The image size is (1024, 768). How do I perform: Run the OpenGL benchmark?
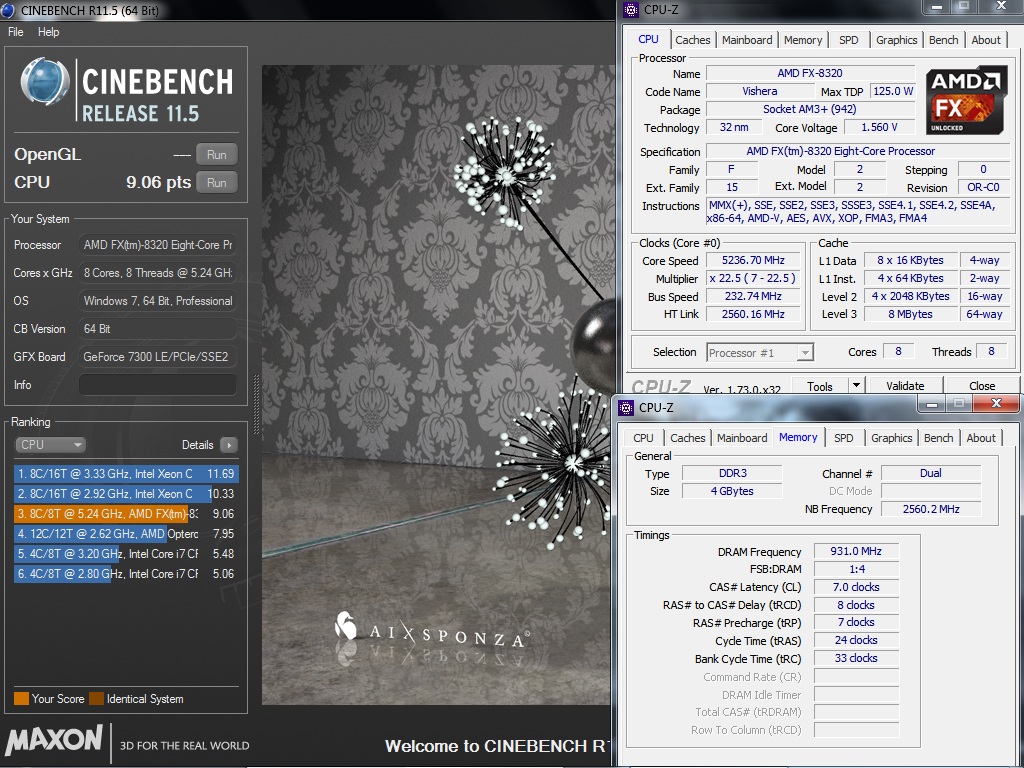click(216, 155)
